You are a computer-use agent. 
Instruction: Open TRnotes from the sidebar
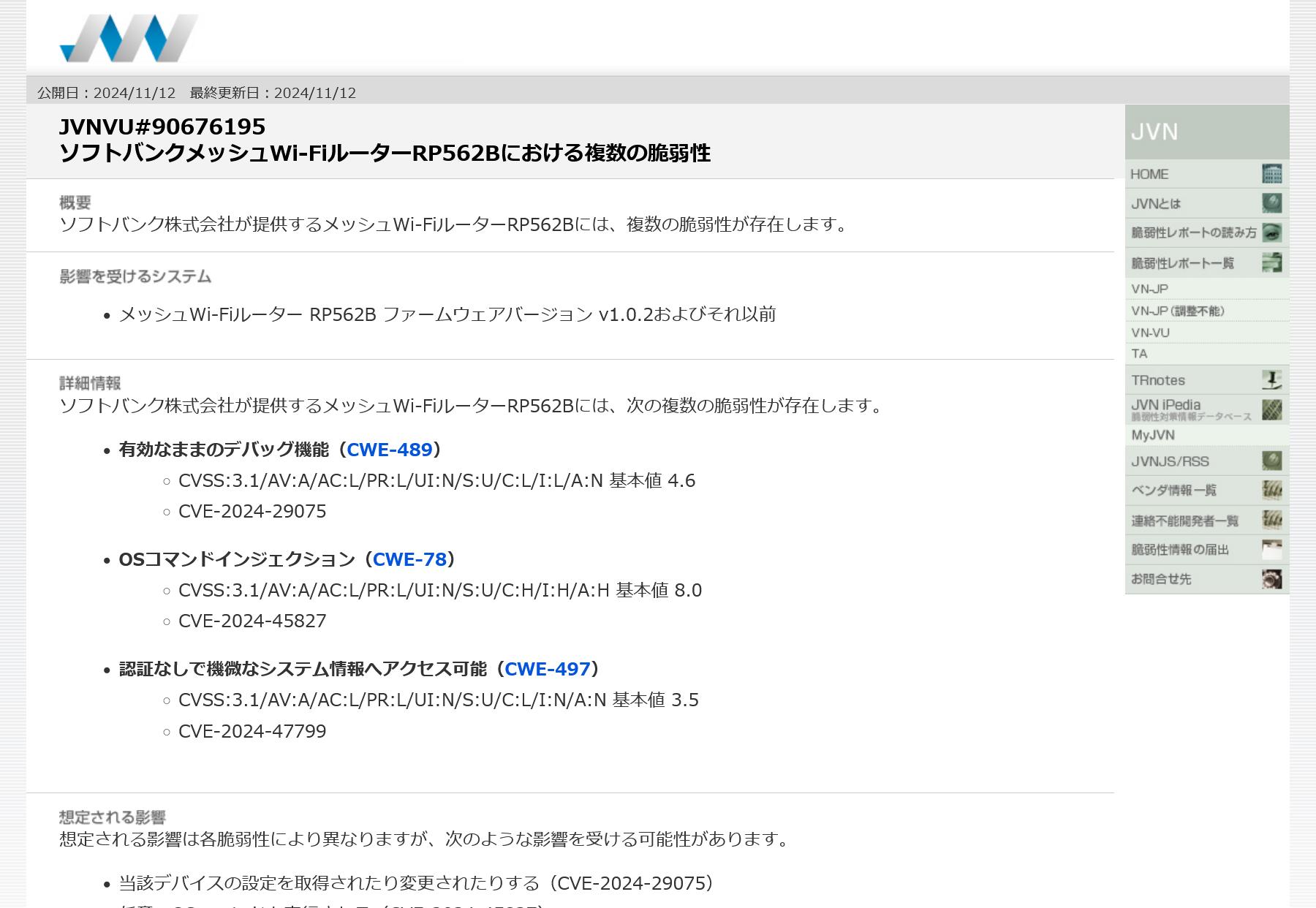(1207, 380)
